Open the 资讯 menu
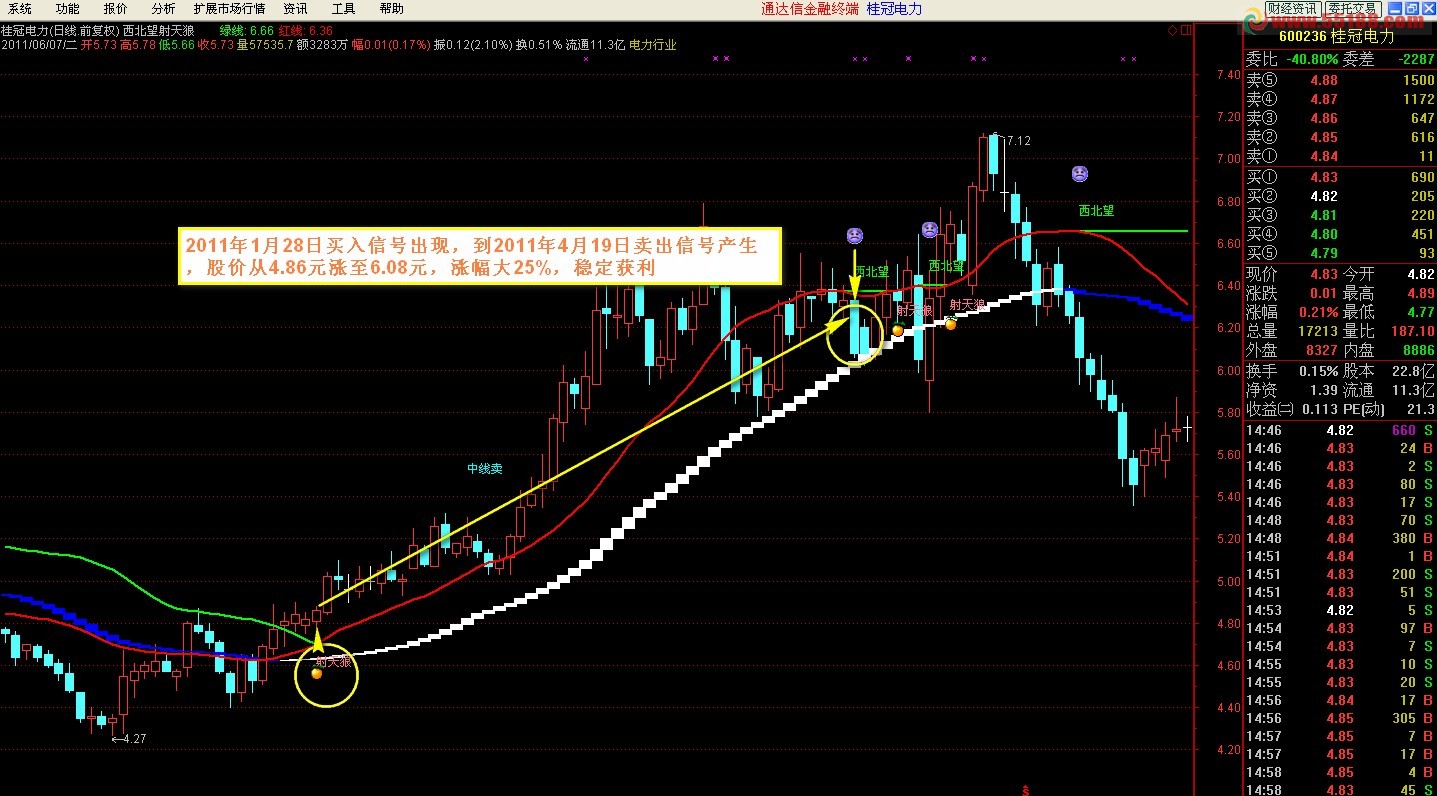1437x796 pixels. tap(296, 9)
